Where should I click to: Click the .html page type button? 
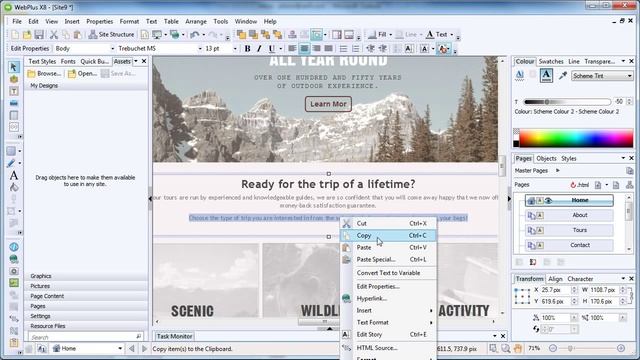[580, 185]
